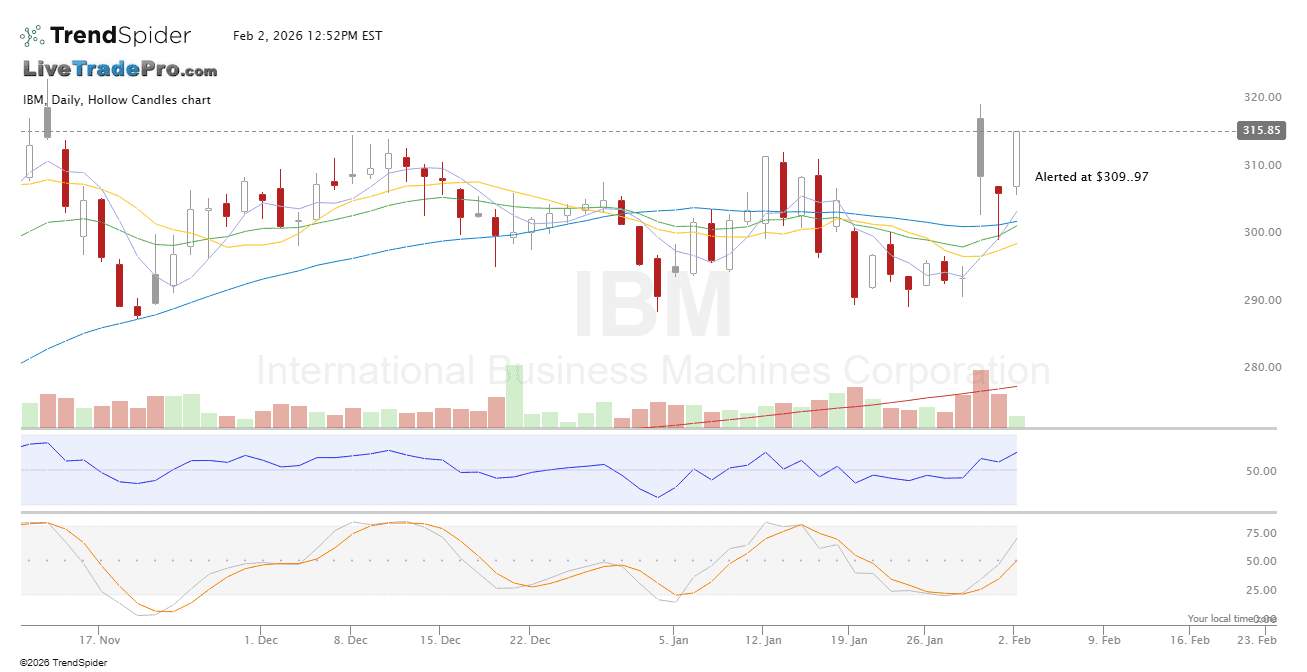Click the 280.00 price axis label
1307x672 pixels.
point(1262,367)
